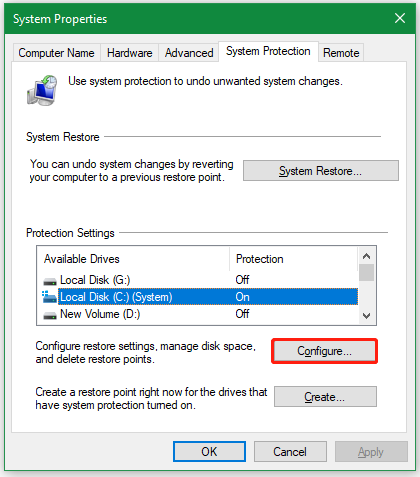Click the System Restore button
This screenshot has width=420, height=477.
321,171
